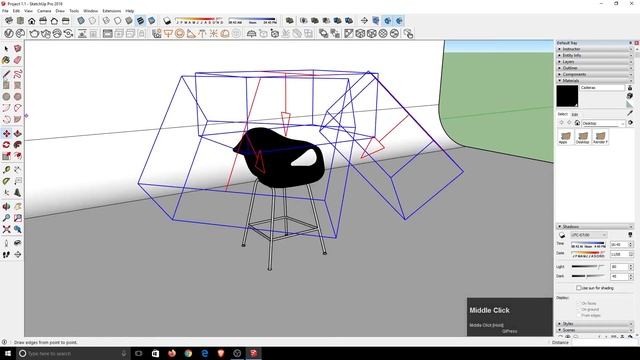Image resolution: width=640 pixels, height=360 pixels.
Task: Choose the Zoom magnifier tool
Action: 6,218
